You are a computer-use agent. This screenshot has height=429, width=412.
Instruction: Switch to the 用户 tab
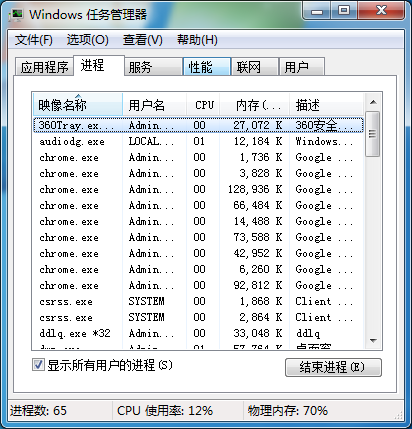[x=301, y=67]
